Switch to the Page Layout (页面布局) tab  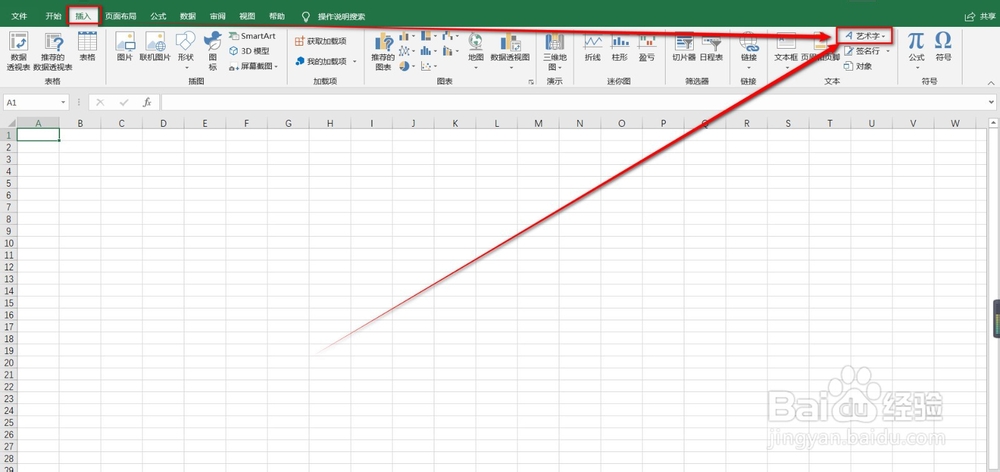[121, 16]
